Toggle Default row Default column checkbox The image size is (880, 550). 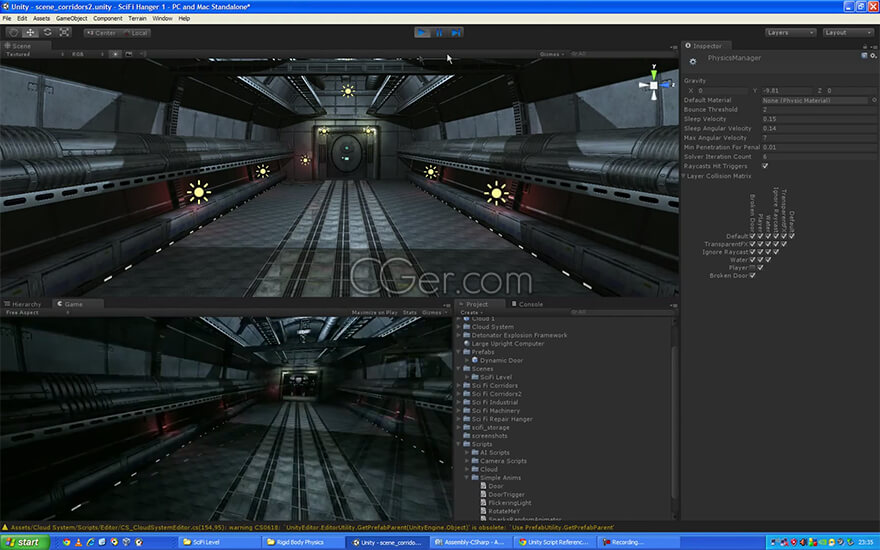tap(792, 236)
